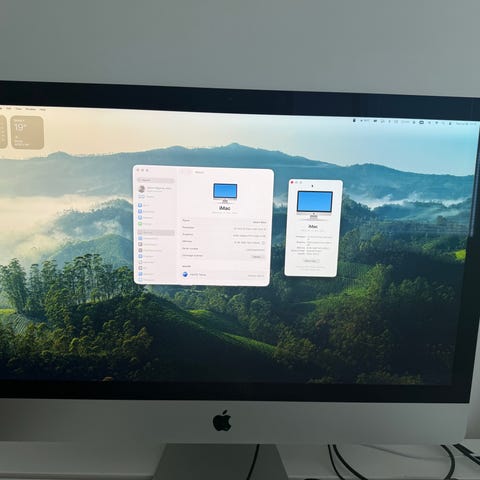Click the iMac Name row in About
Screen dimensions: 480x480
click(x=224, y=221)
